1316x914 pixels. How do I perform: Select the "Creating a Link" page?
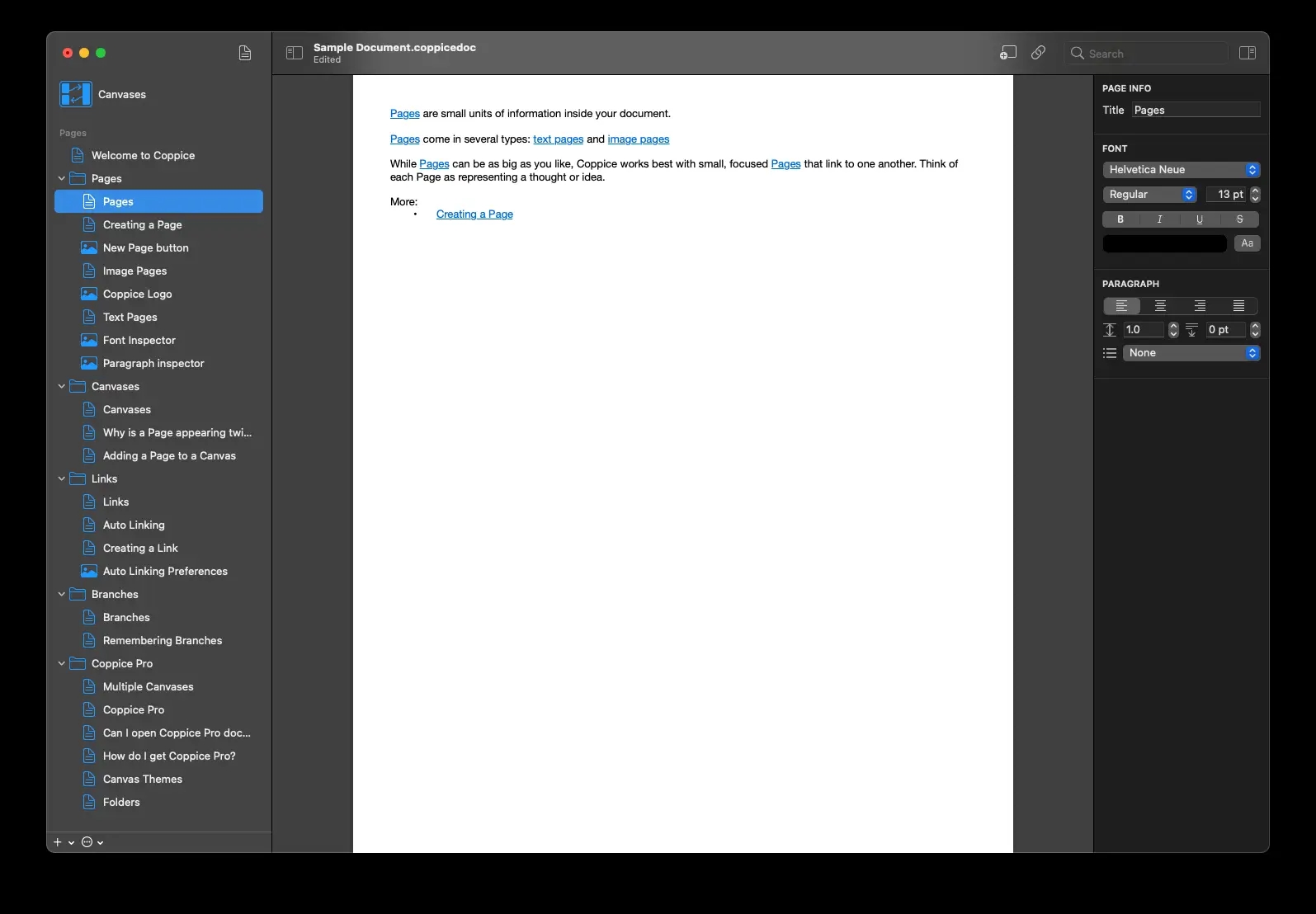click(x=158, y=548)
